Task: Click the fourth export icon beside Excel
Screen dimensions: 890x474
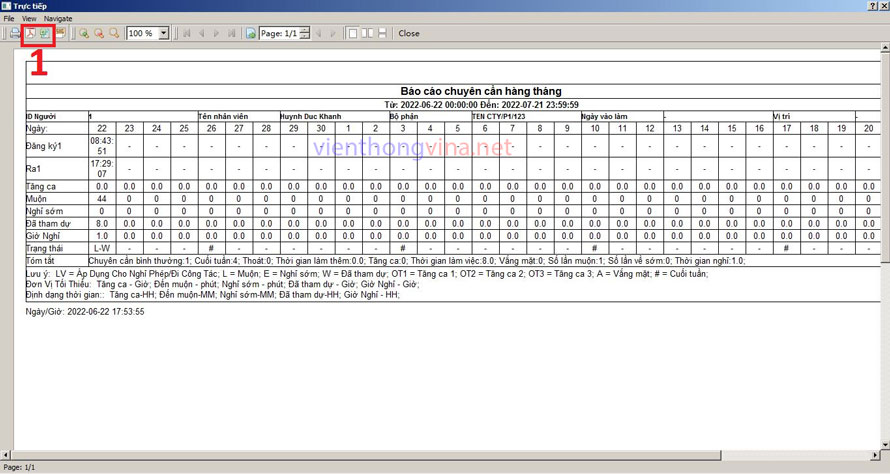Action: point(60,33)
